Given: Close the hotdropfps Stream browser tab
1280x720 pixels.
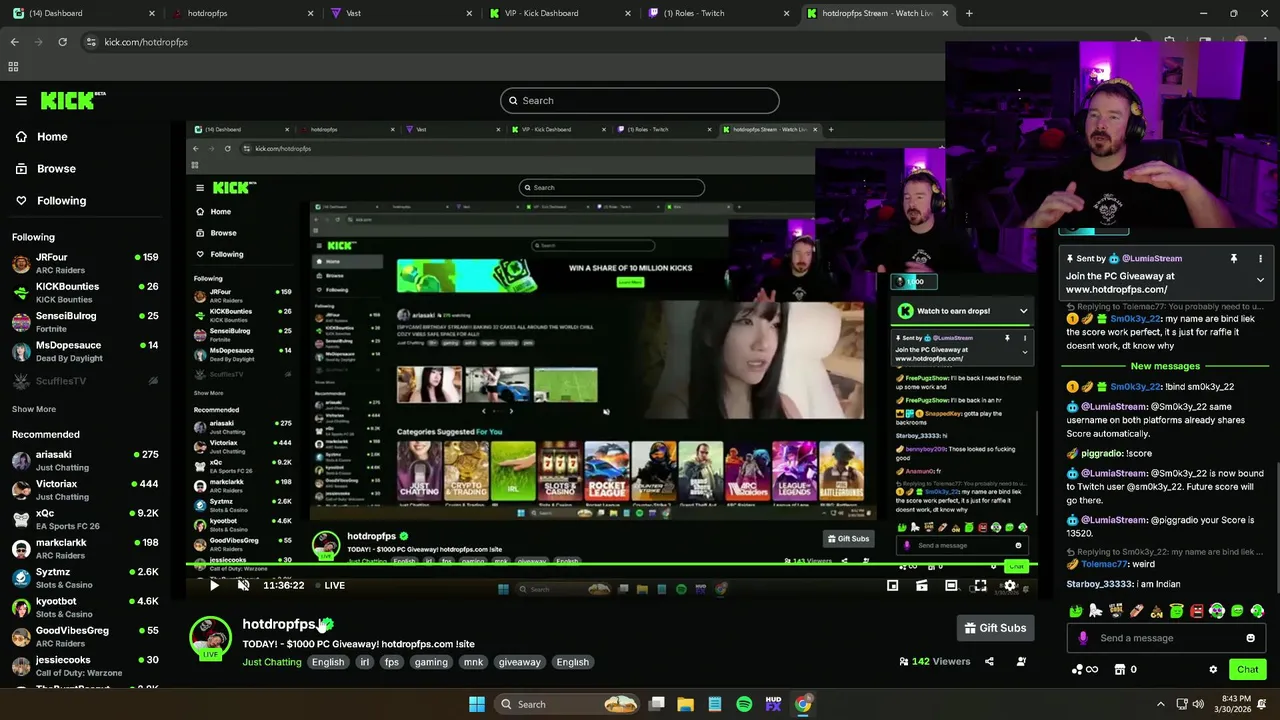Looking at the screenshot, I should click(x=945, y=13).
